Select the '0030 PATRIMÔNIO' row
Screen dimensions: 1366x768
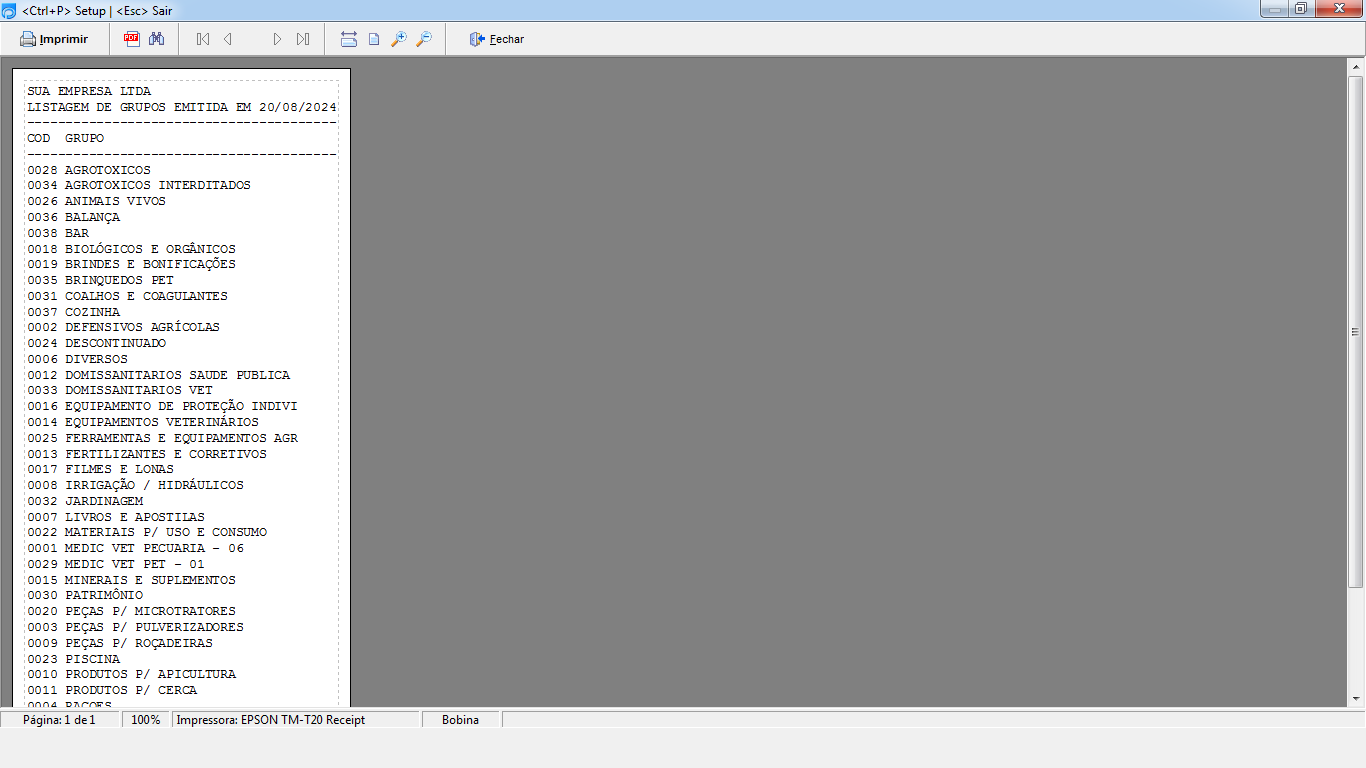click(x=86, y=595)
